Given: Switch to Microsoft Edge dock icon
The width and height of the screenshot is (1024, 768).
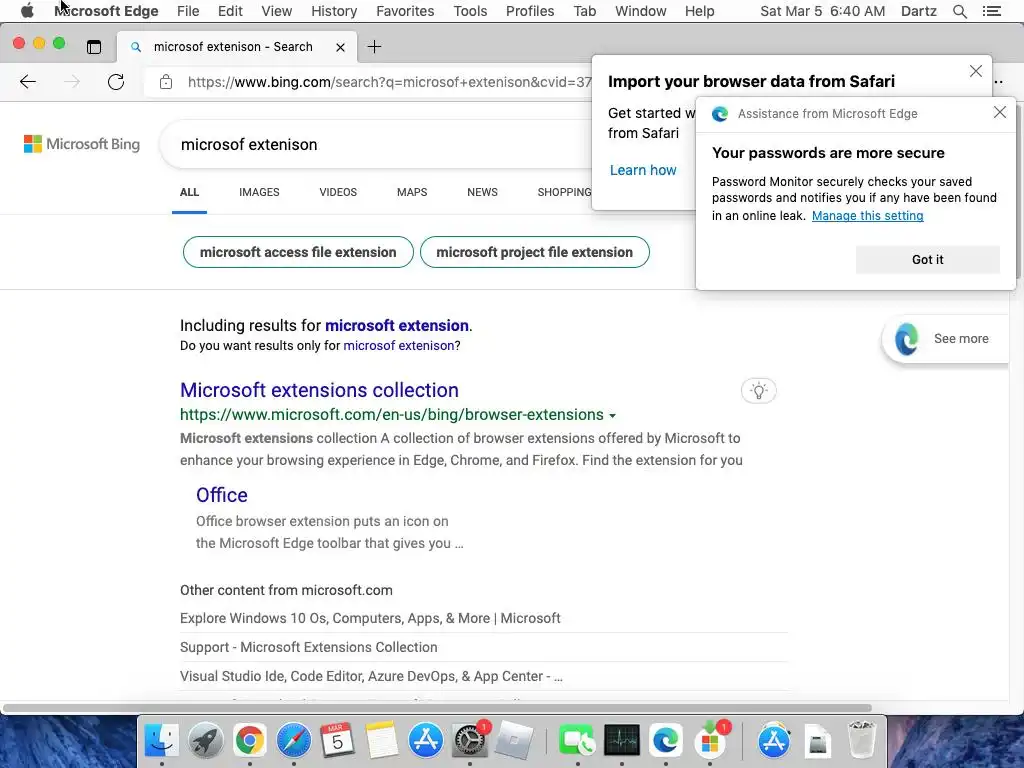Looking at the screenshot, I should pos(665,741).
